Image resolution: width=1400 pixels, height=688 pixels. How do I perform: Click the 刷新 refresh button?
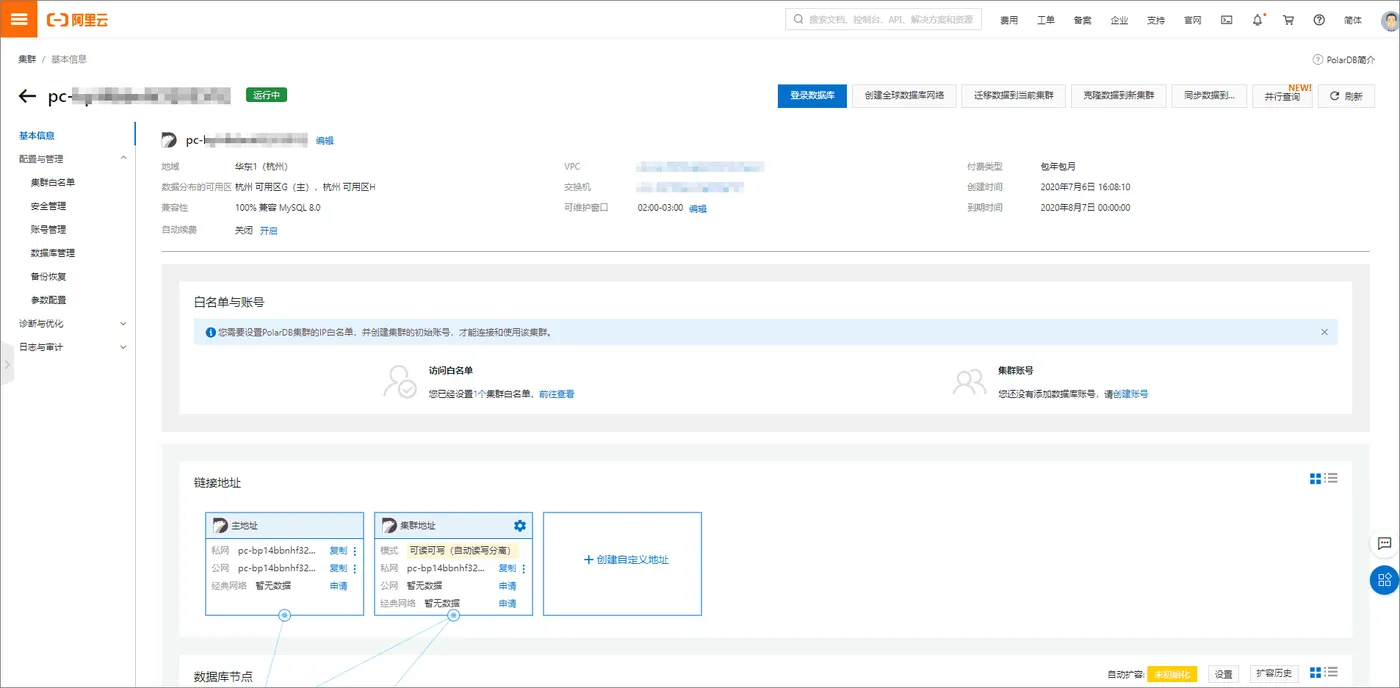click(1346, 96)
